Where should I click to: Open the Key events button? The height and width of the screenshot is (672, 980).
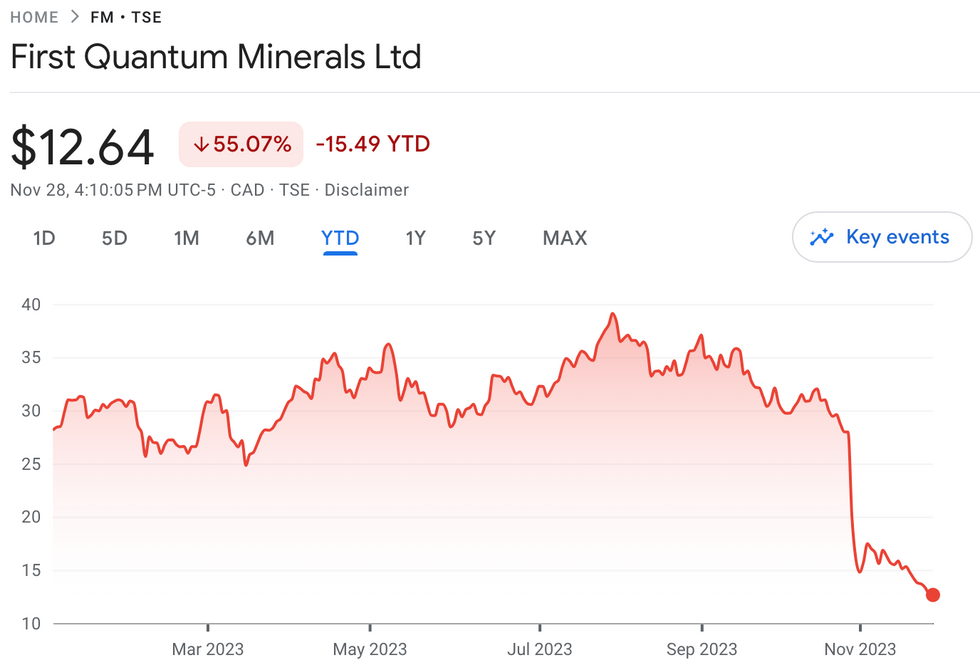point(881,237)
